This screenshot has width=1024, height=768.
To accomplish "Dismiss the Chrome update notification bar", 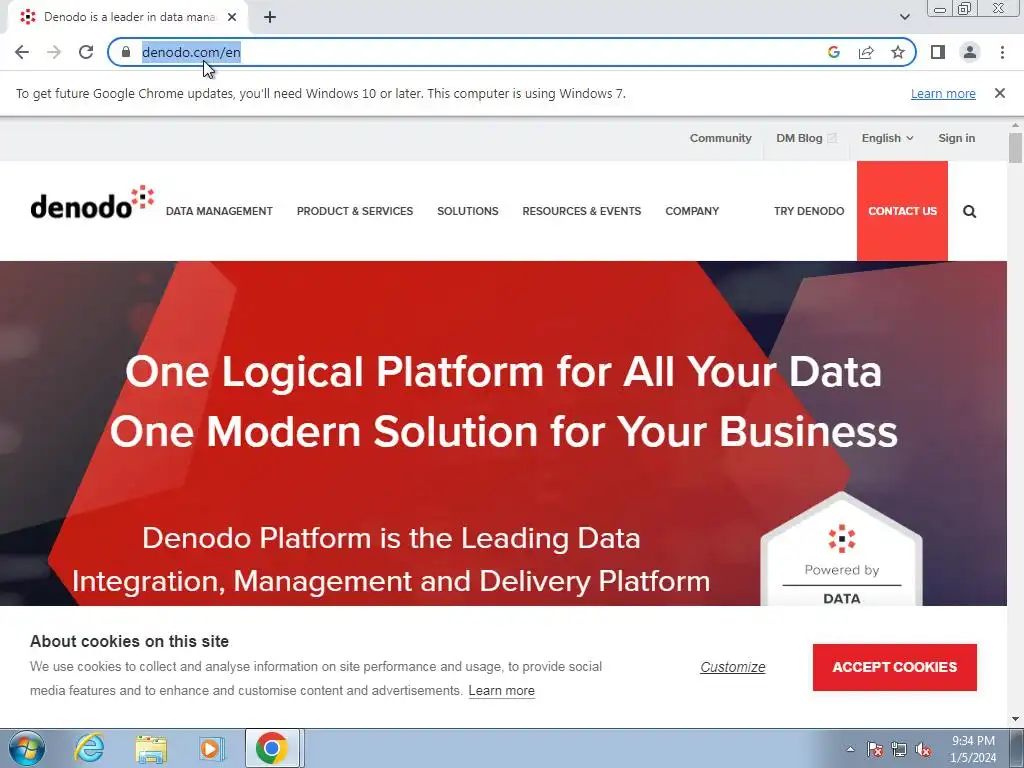I will (1000, 93).
